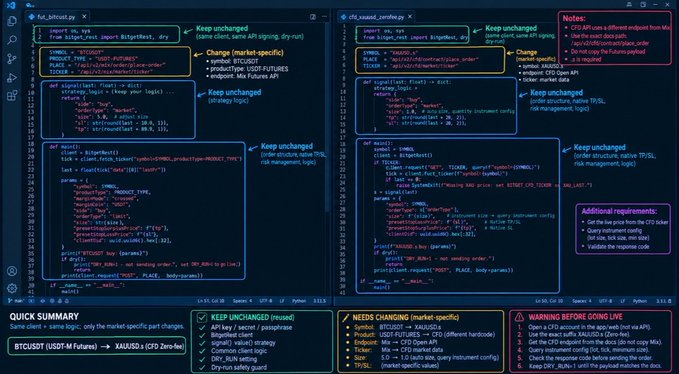Viewport: 679px width, 374px height.
Task: Switch to the fut_bitcust.py tab
Action: click(56, 17)
